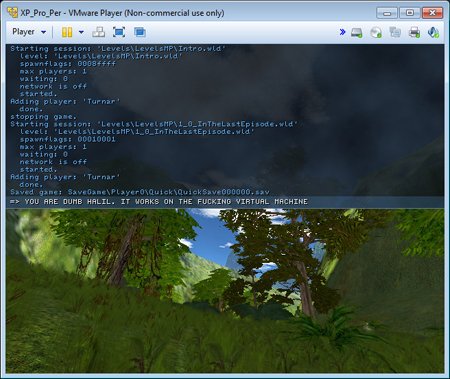Image resolution: width=450 pixels, height=379 pixels.
Task: Send Ctrl+Alt+Del to the virtual machine
Action: point(99,32)
